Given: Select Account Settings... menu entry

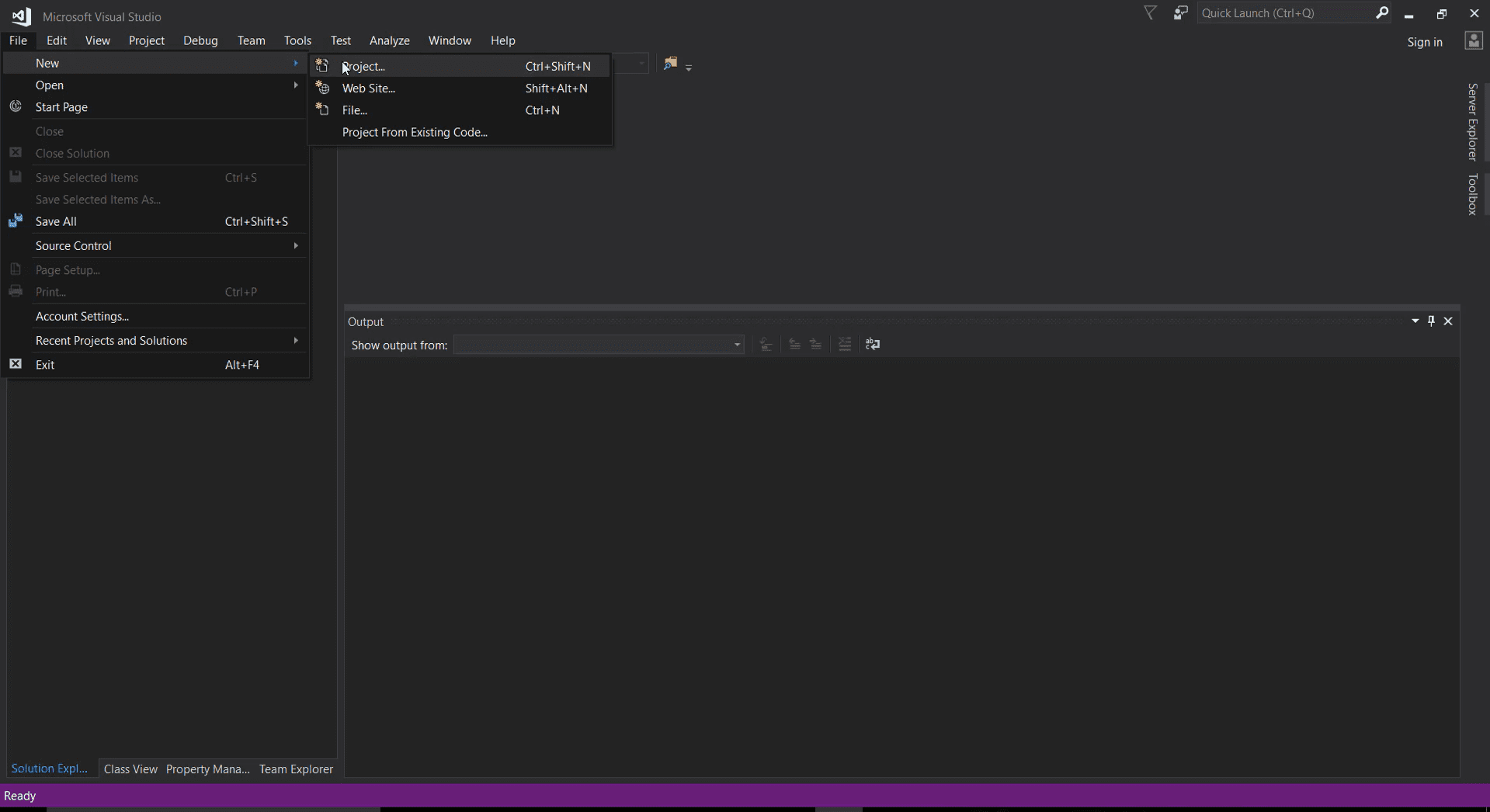Looking at the screenshot, I should pos(155,316).
